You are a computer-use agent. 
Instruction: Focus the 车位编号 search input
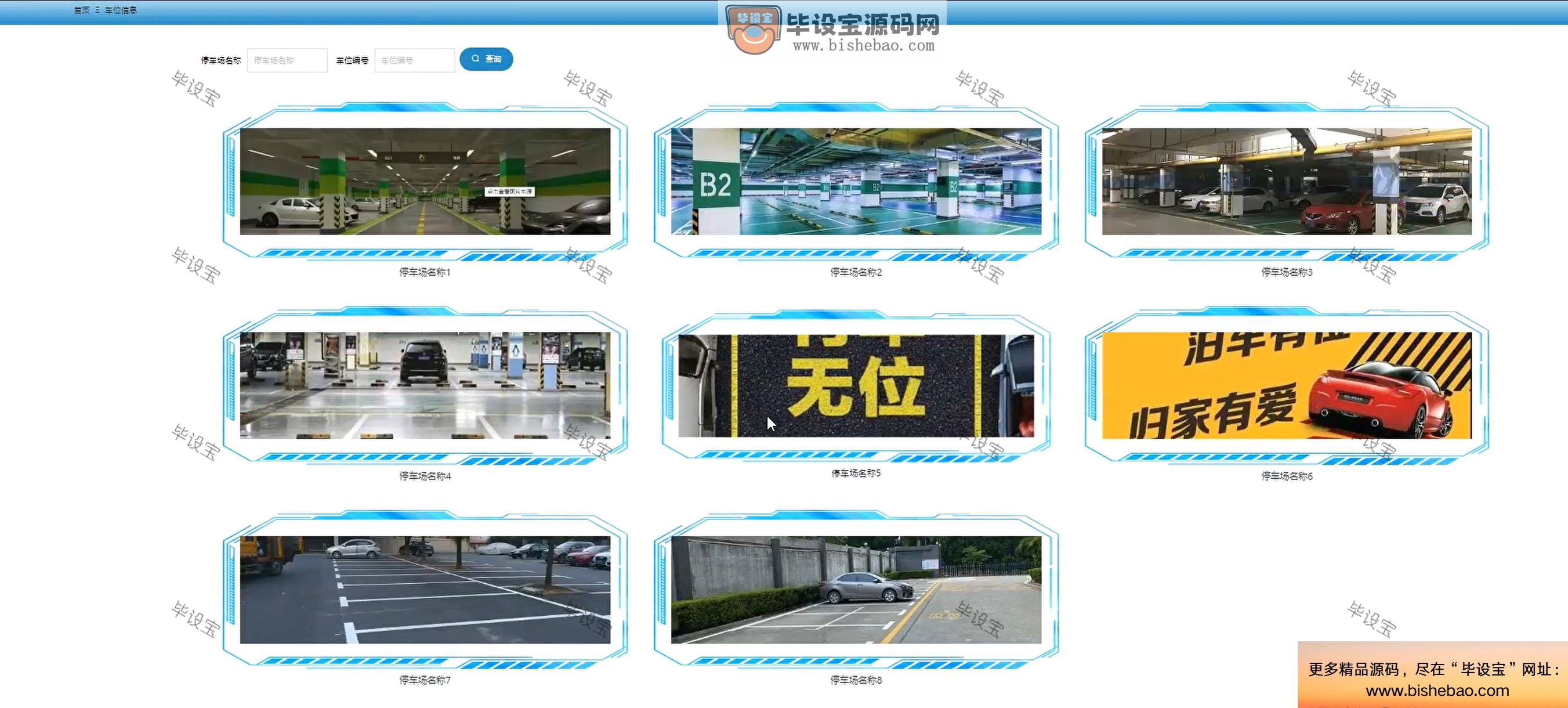click(x=415, y=60)
